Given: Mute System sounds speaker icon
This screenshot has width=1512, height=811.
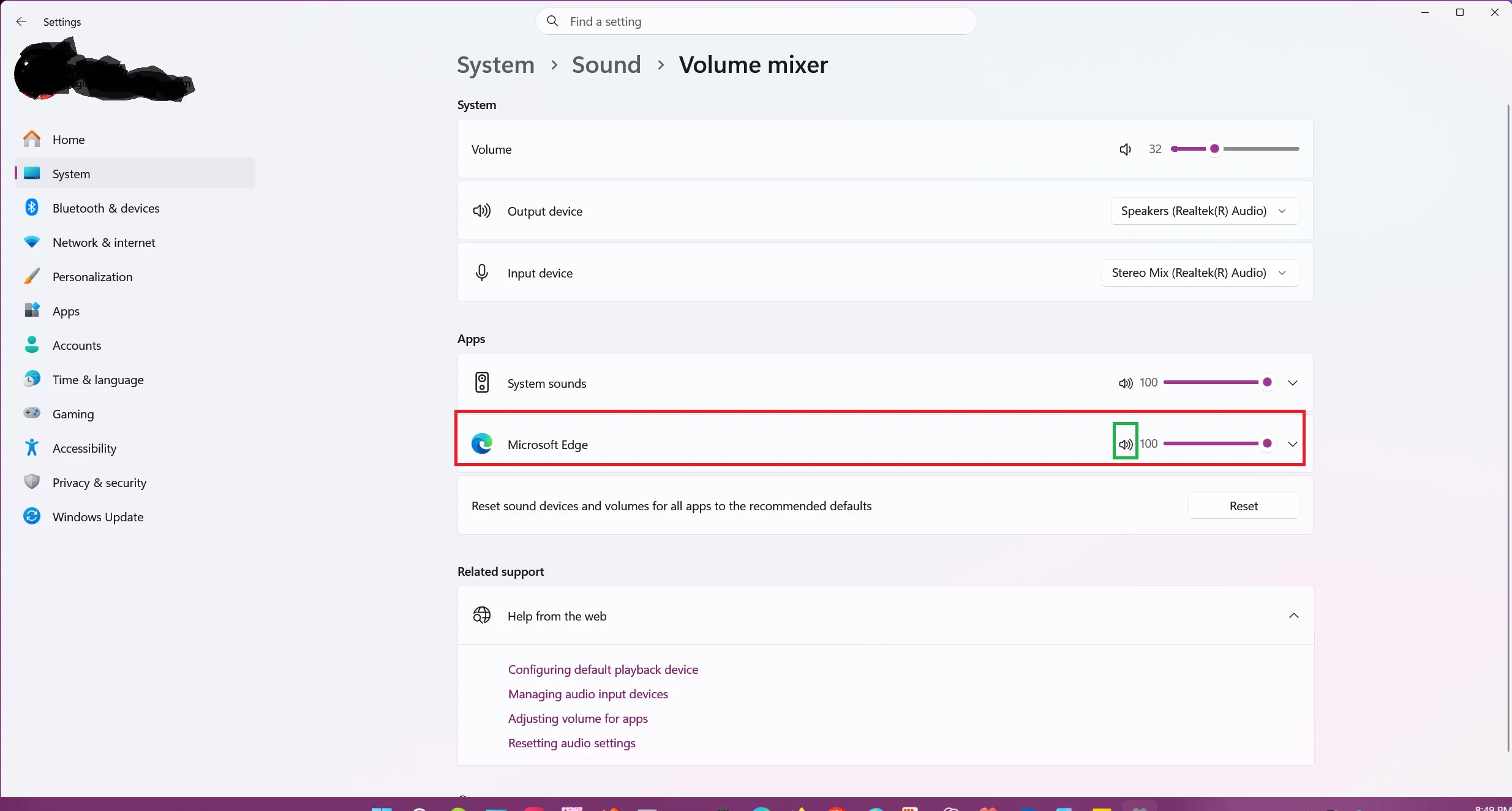Looking at the screenshot, I should tap(1126, 383).
